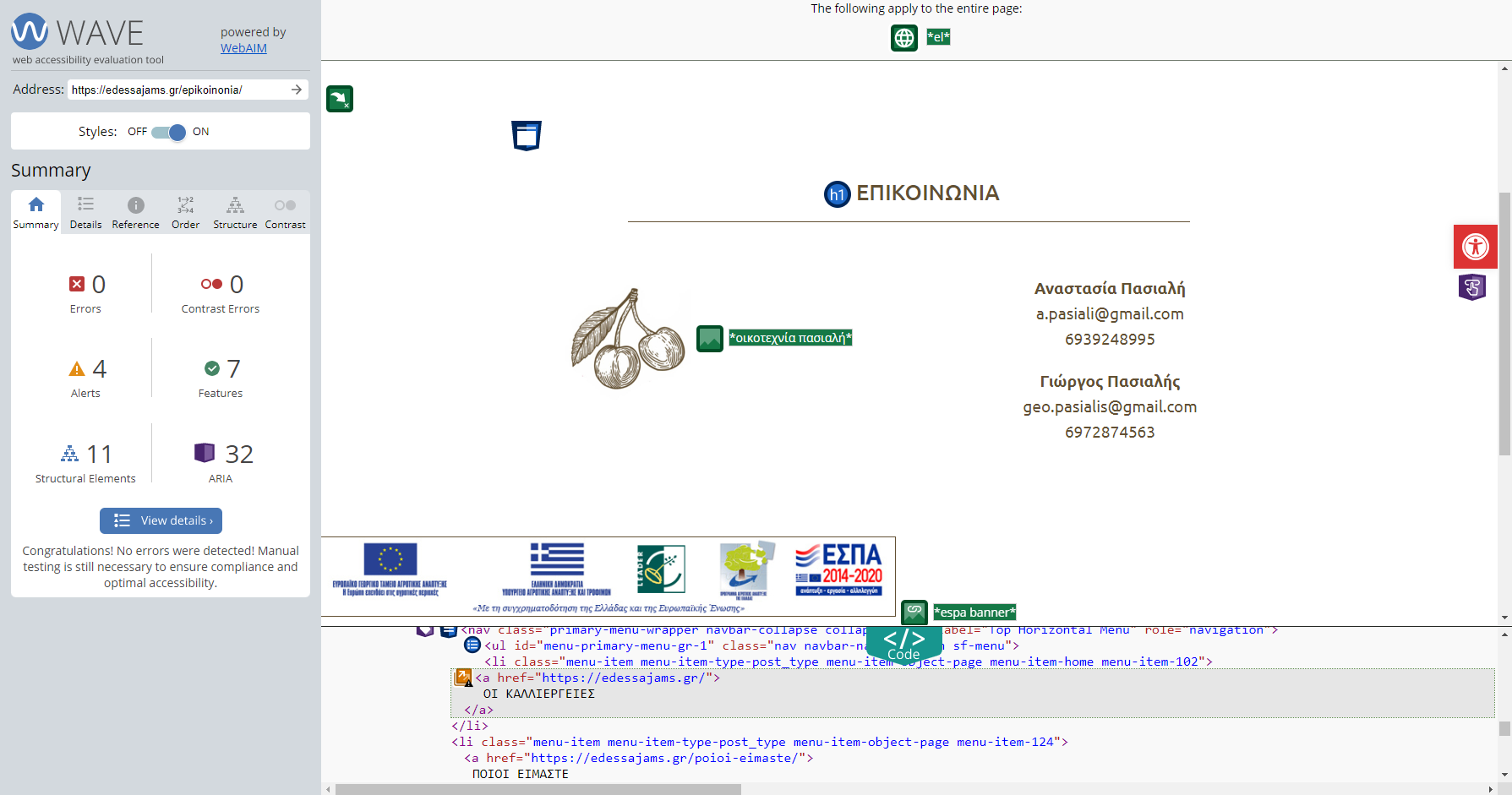Switch to the Contrast tab
The width and height of the screenshot is (1512, 795).
tap(285, 211)
